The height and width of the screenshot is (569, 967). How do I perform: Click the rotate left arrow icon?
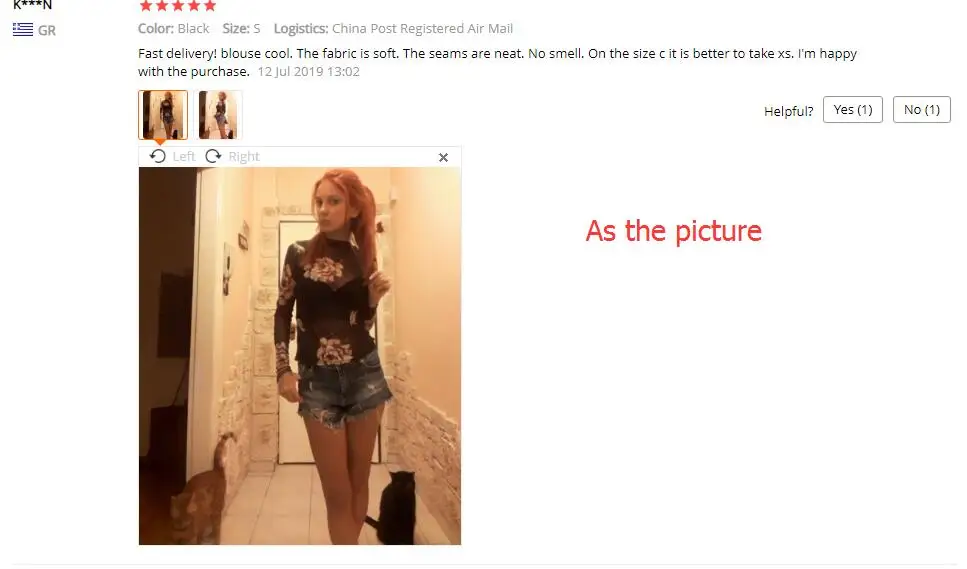coord(157,157)
